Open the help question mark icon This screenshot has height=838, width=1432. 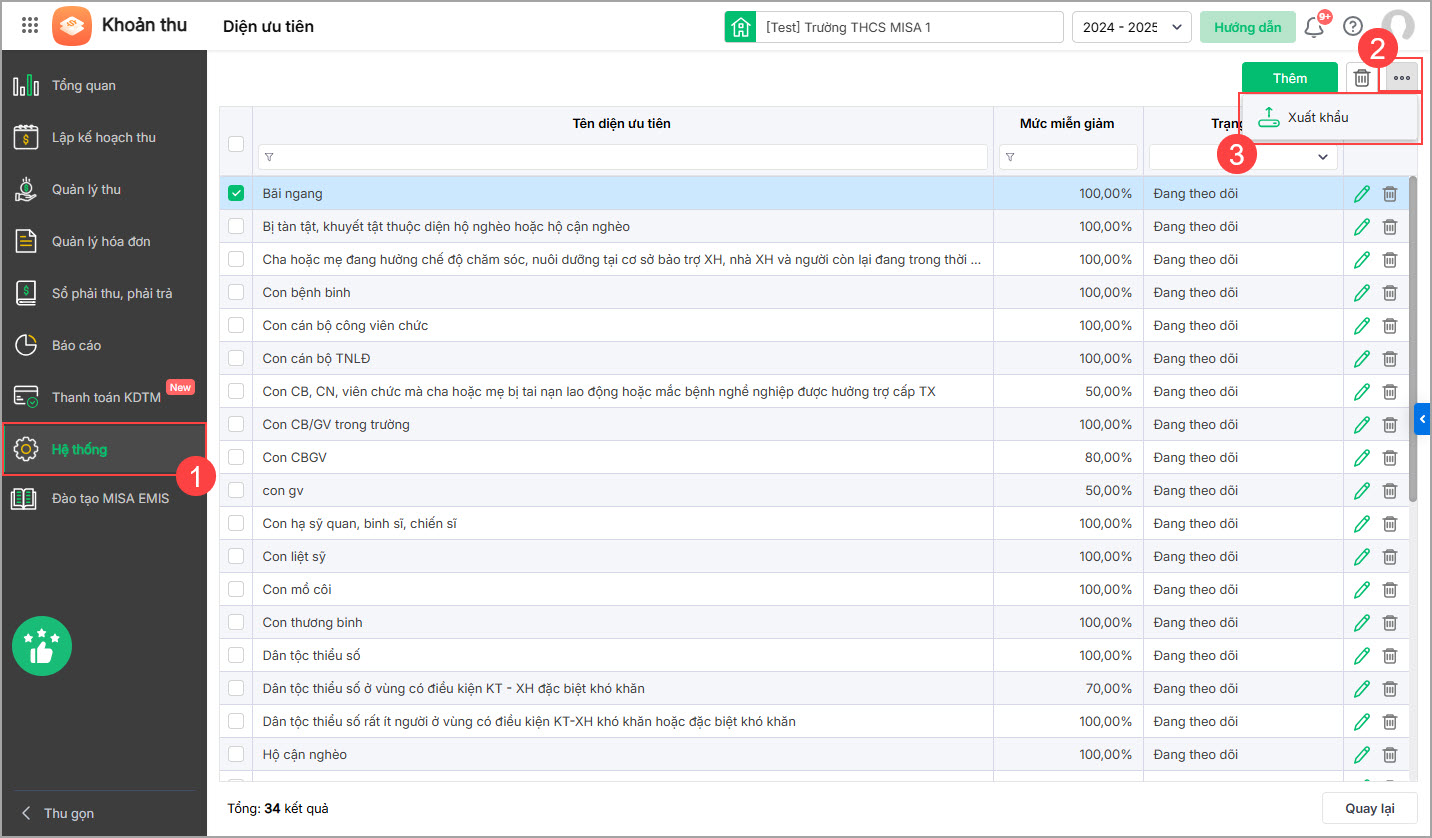[x=1353, y=27]
